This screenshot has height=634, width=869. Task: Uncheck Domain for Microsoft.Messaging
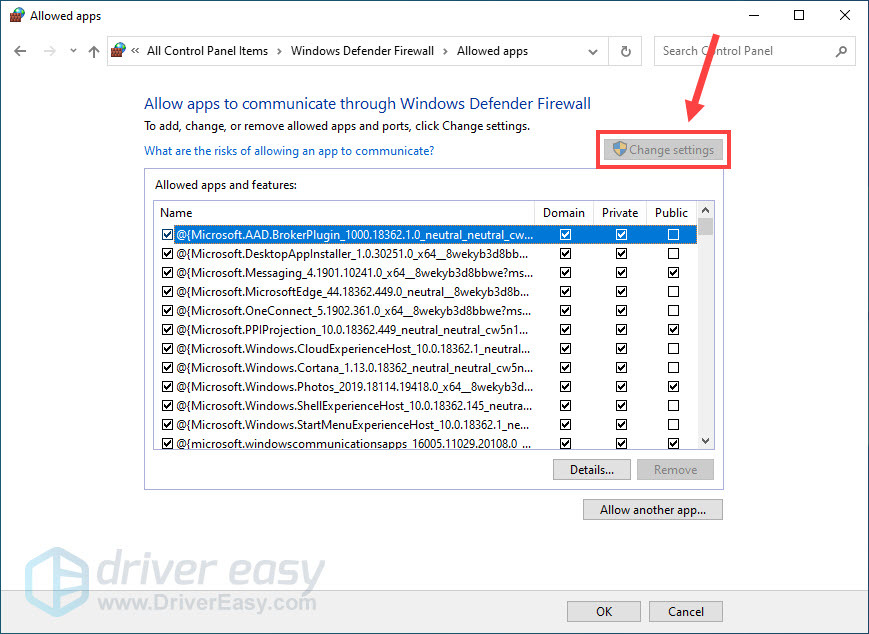(x=565, y=273)
